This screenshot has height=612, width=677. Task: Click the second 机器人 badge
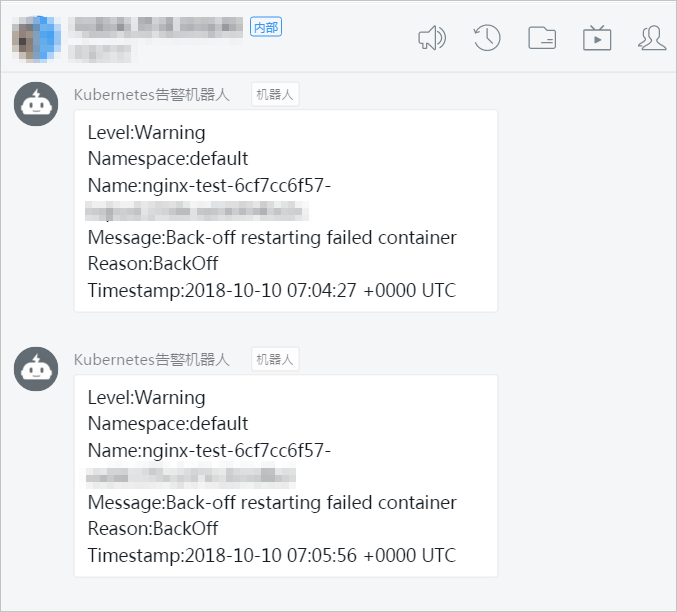point(275,359)
